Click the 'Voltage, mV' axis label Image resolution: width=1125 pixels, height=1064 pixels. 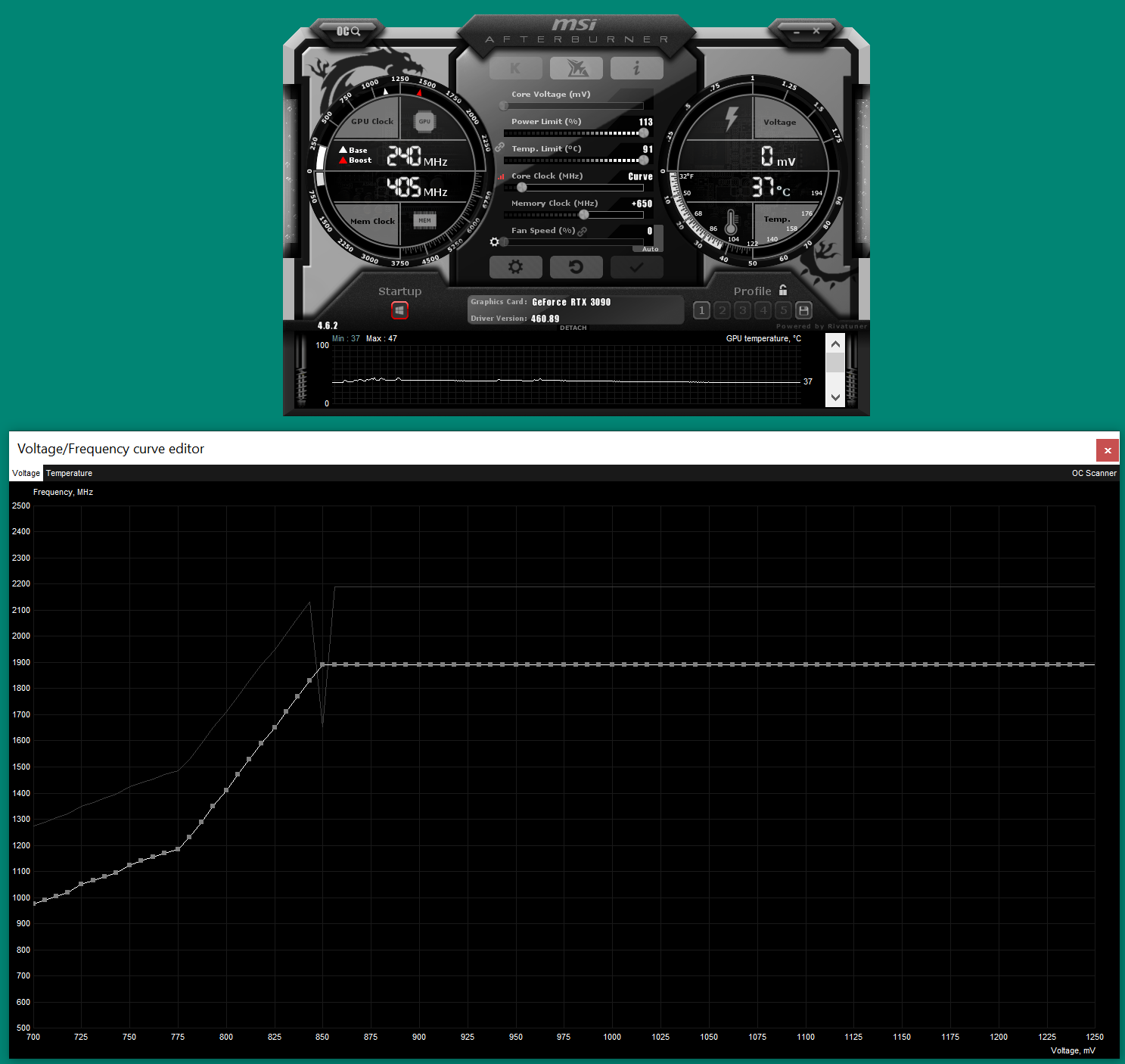click(x=1073, y=1050)
